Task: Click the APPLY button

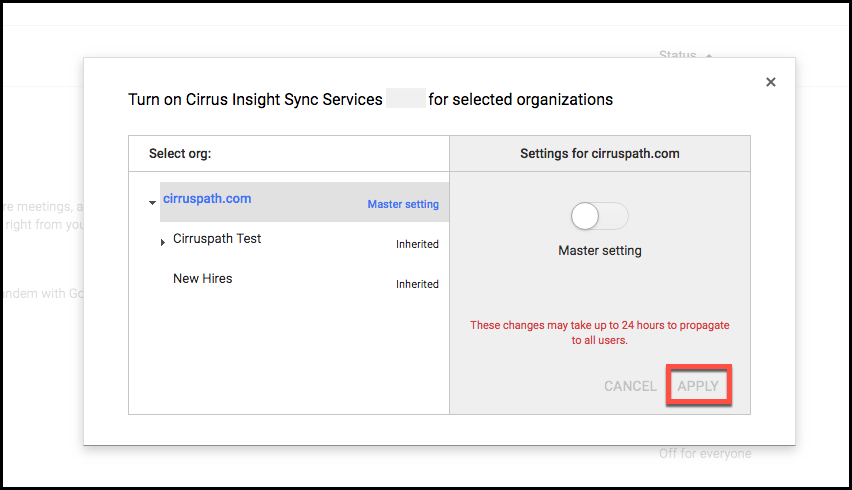Action: pos(698,386)
